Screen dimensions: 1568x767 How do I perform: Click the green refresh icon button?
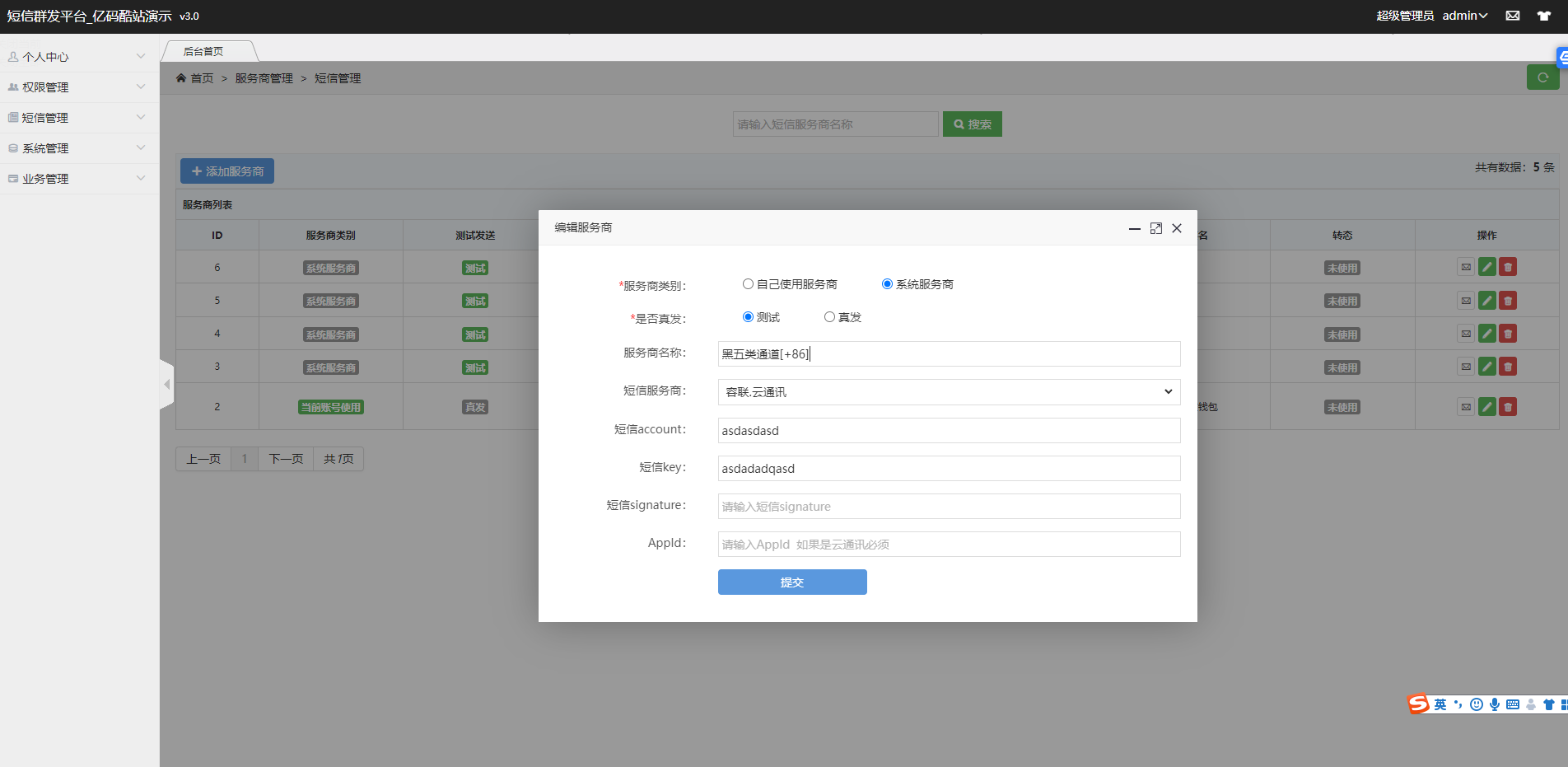(1542, 77)
